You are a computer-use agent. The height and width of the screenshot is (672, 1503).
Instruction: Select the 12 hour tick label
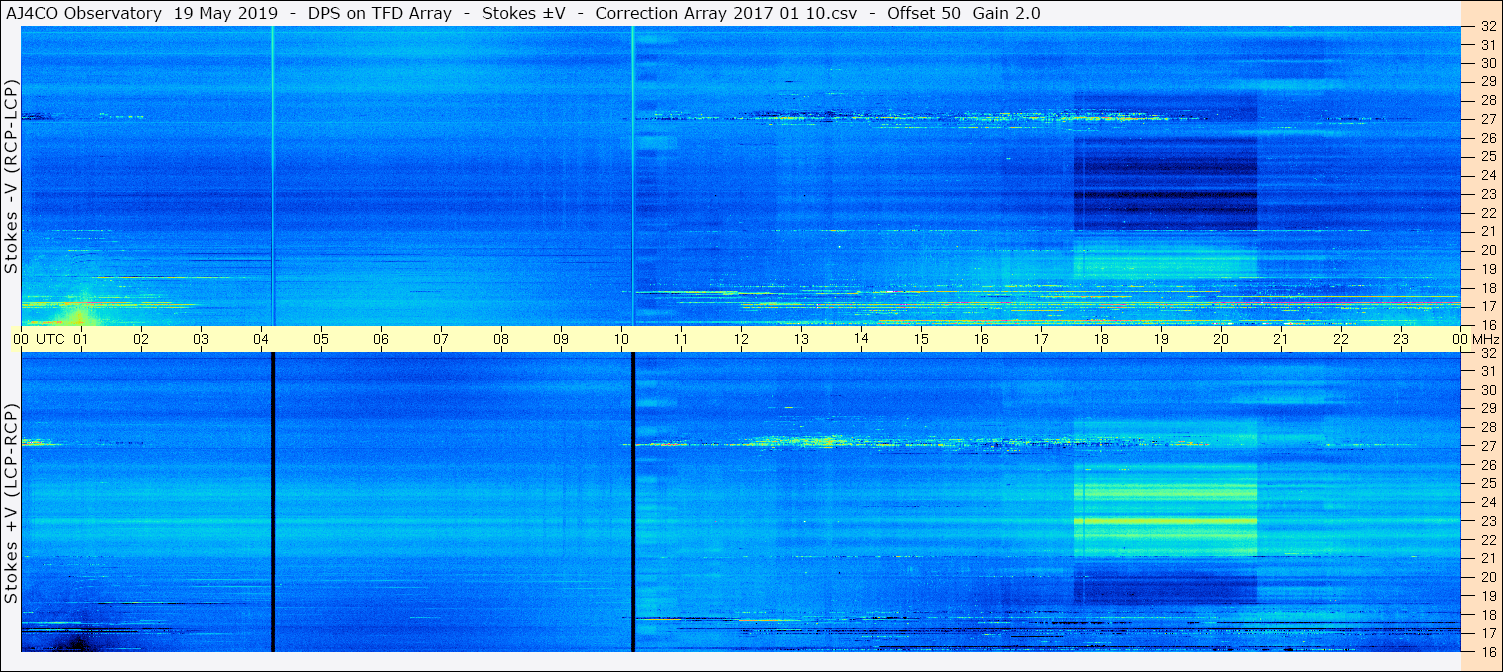[x=741, y=339]
